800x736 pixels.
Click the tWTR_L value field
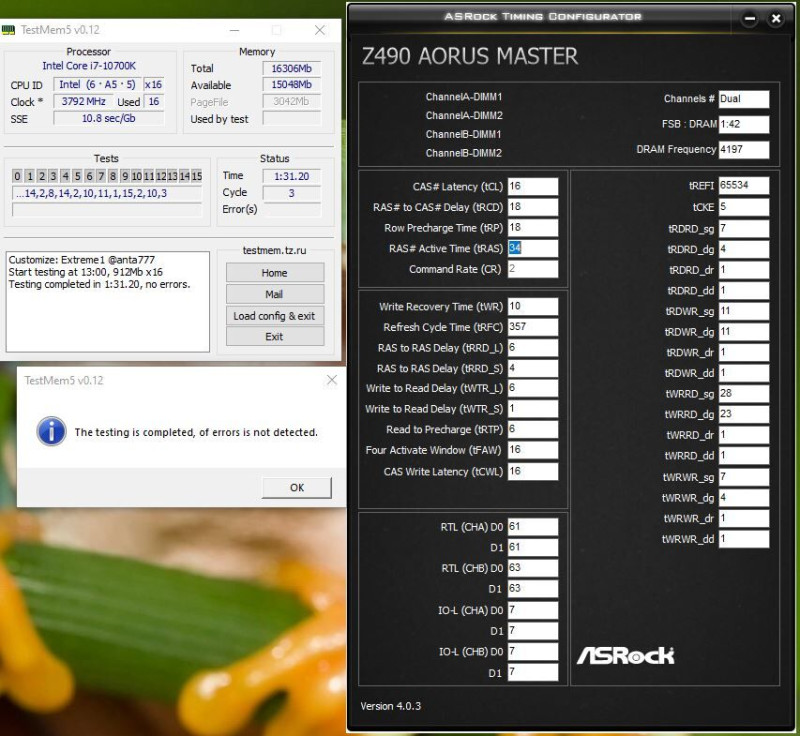533,388
